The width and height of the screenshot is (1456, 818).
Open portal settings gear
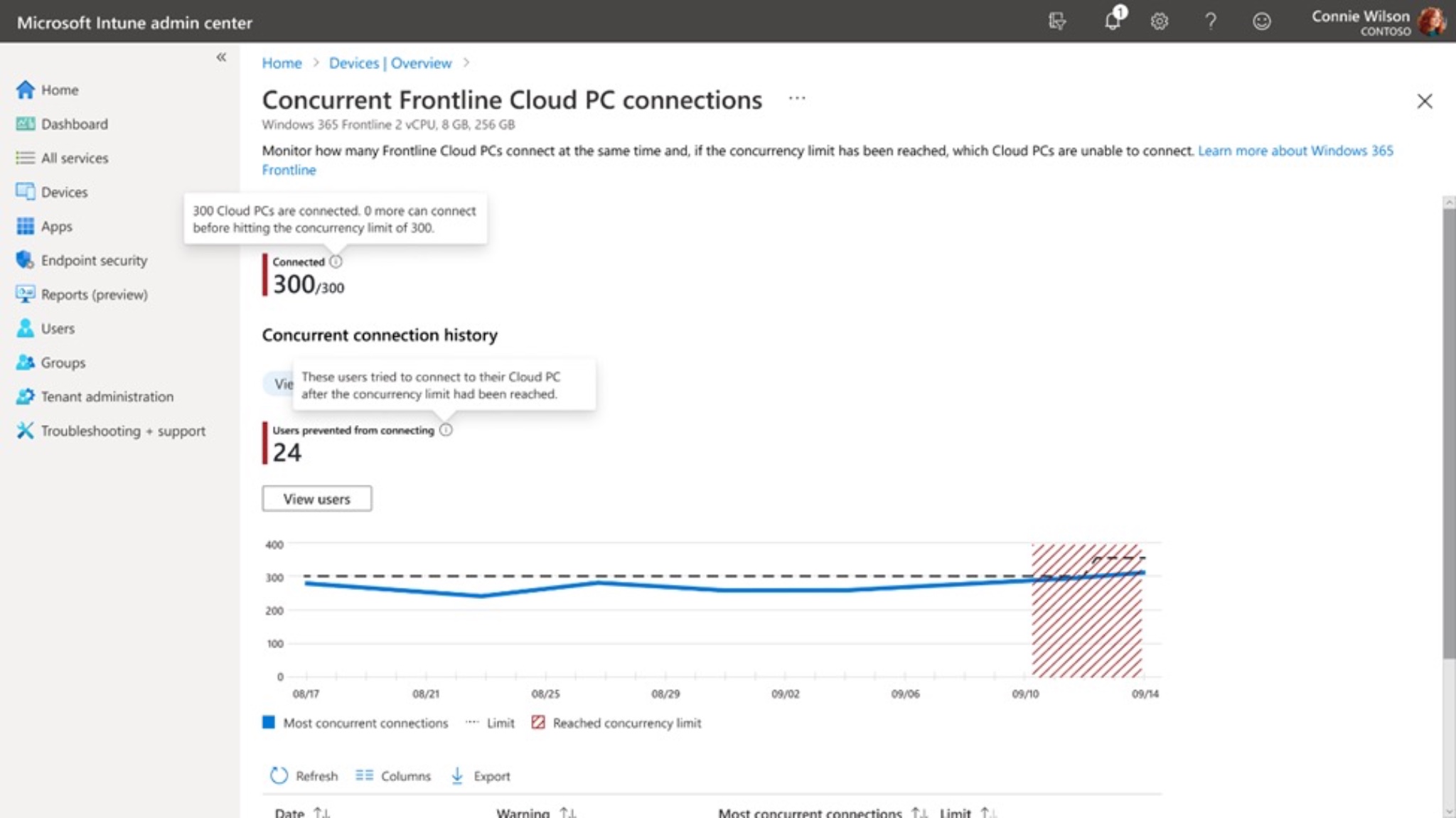[x=1159, y=21]
